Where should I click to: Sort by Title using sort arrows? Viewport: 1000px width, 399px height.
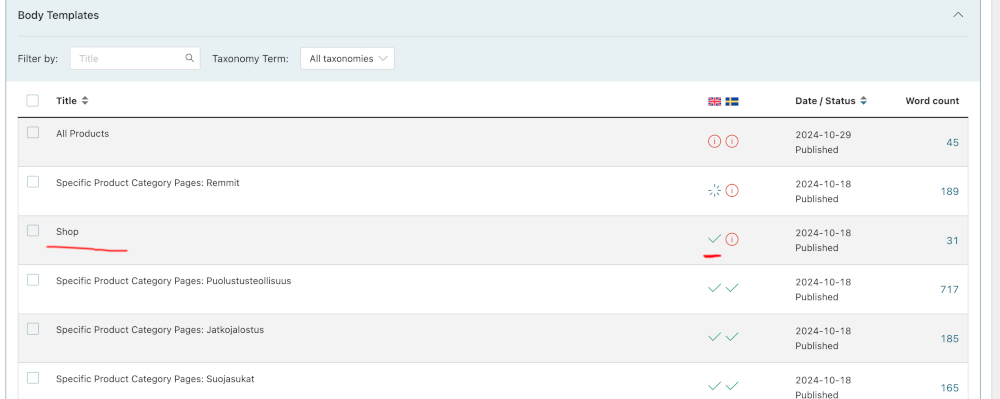click(x=85, y=101)
